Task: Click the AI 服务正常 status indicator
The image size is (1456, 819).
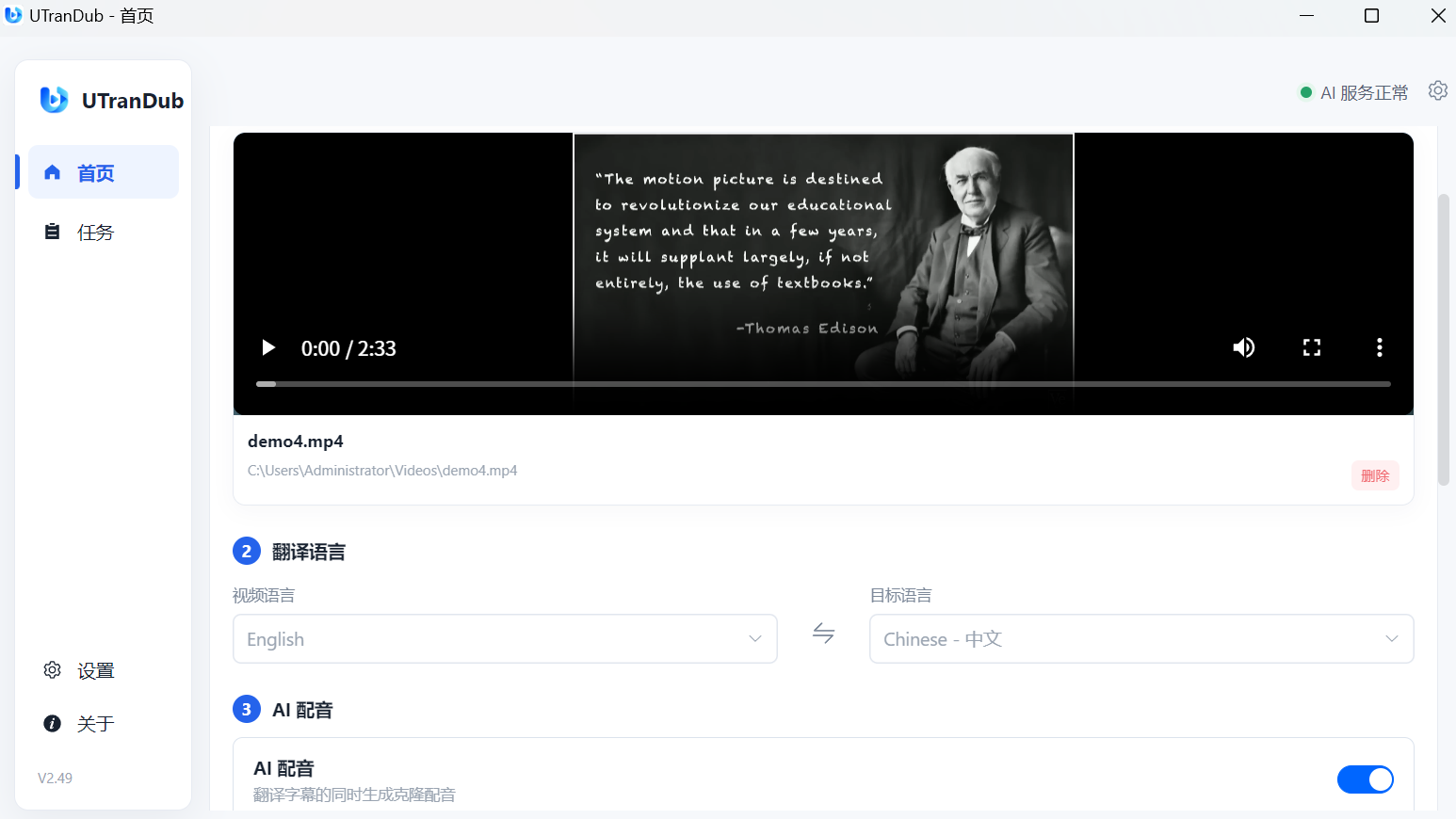Action: [x=1354, y=92]
